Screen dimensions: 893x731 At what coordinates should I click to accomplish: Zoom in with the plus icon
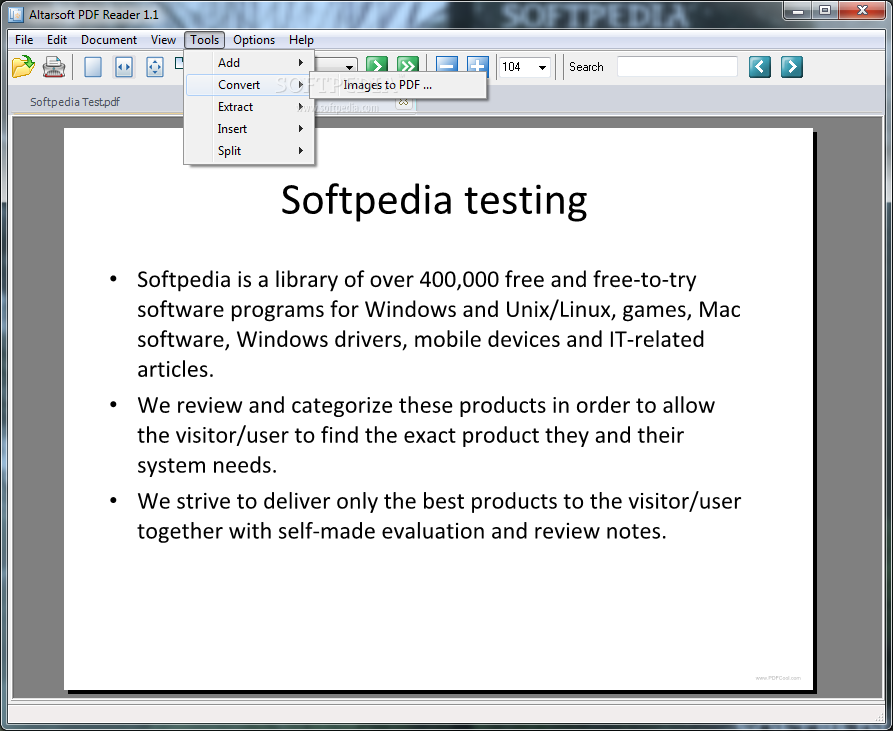[477, 64]
